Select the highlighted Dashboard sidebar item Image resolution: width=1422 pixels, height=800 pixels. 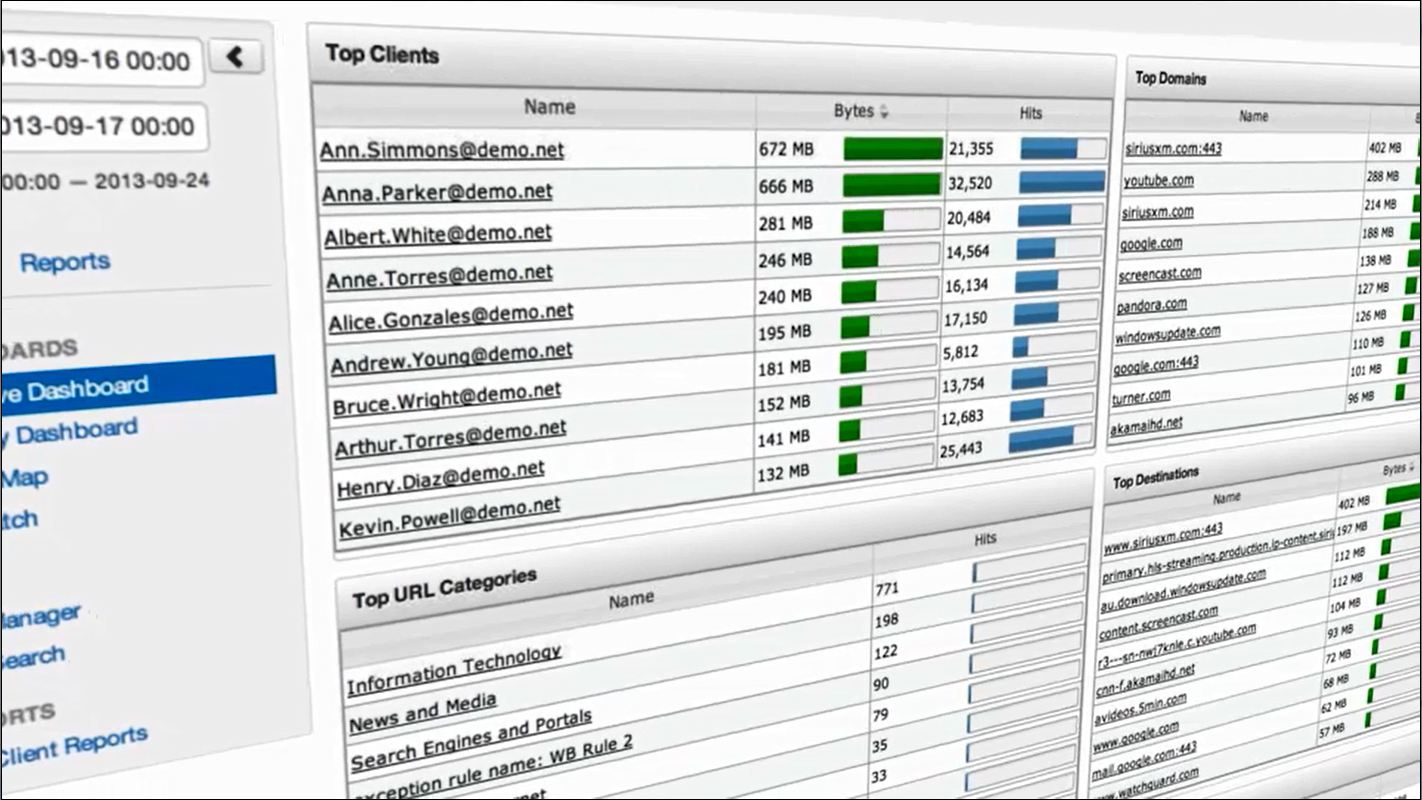pos(135,387)
